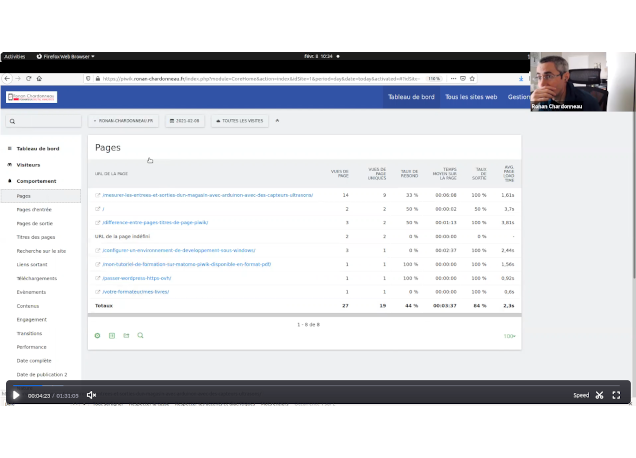Viewport: 636px width, 458px height.
Task: Collapse the top controls with the chevron
Action: 277,121
